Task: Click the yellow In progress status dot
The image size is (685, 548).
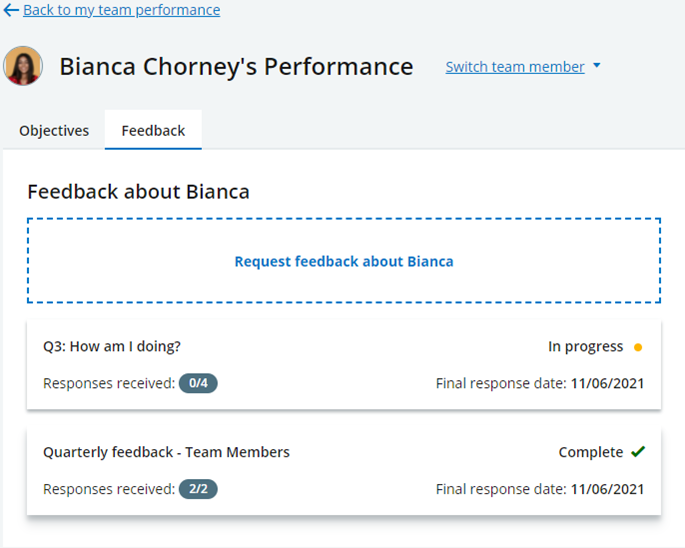Action: [638, 347]
